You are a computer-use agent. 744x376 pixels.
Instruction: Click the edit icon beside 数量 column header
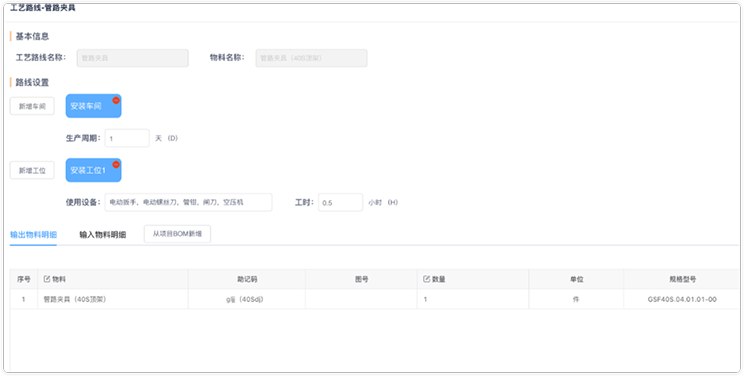click(x=426, y=279)
